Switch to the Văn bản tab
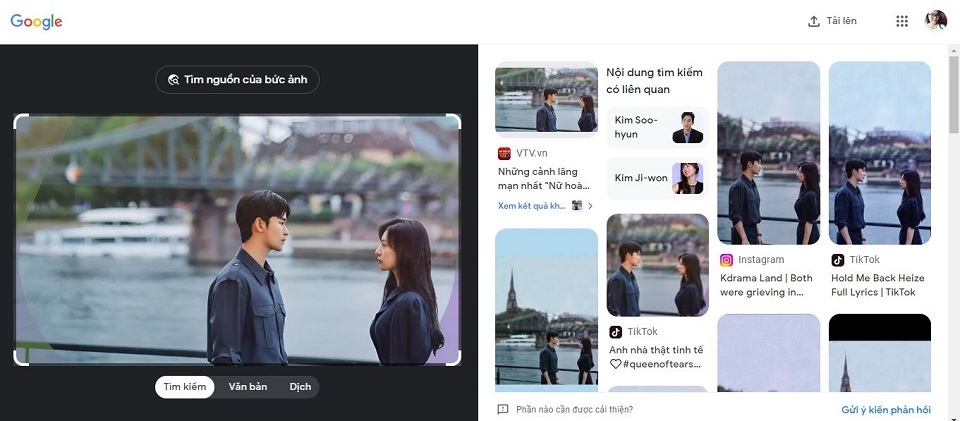The image size is (960, 421). point(247,387)
